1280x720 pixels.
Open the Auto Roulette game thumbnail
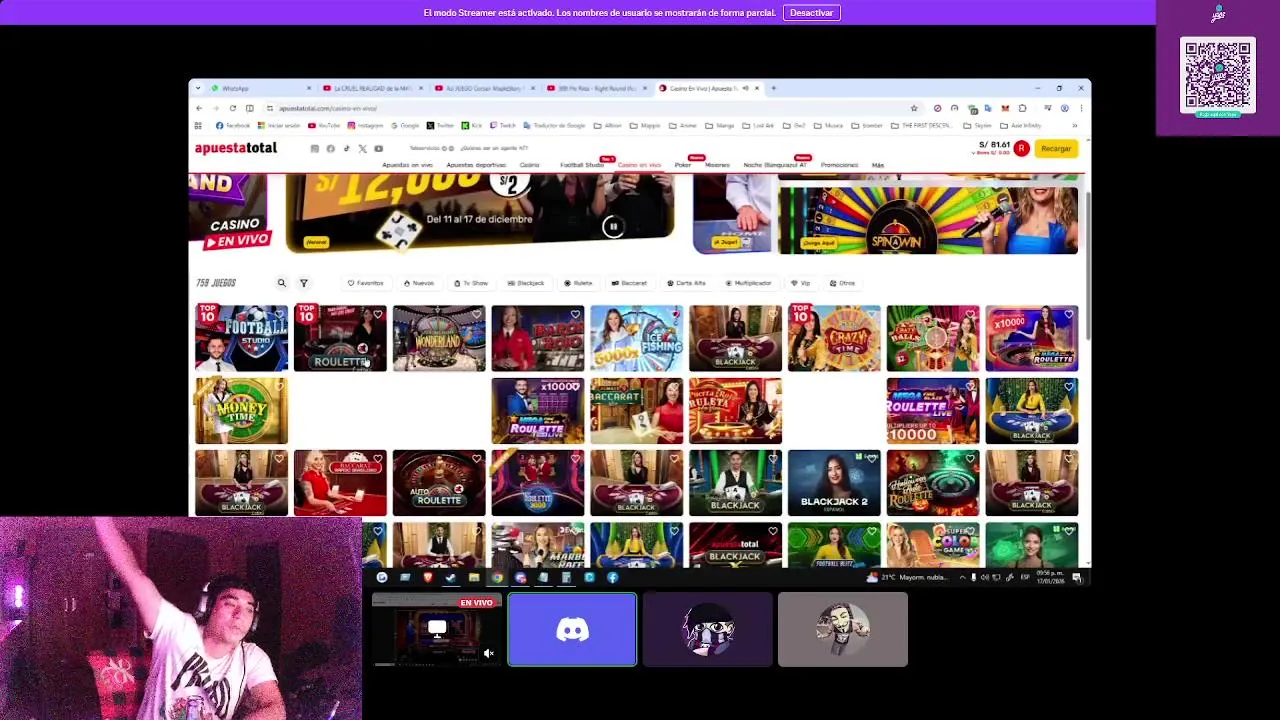coord(439,483)
